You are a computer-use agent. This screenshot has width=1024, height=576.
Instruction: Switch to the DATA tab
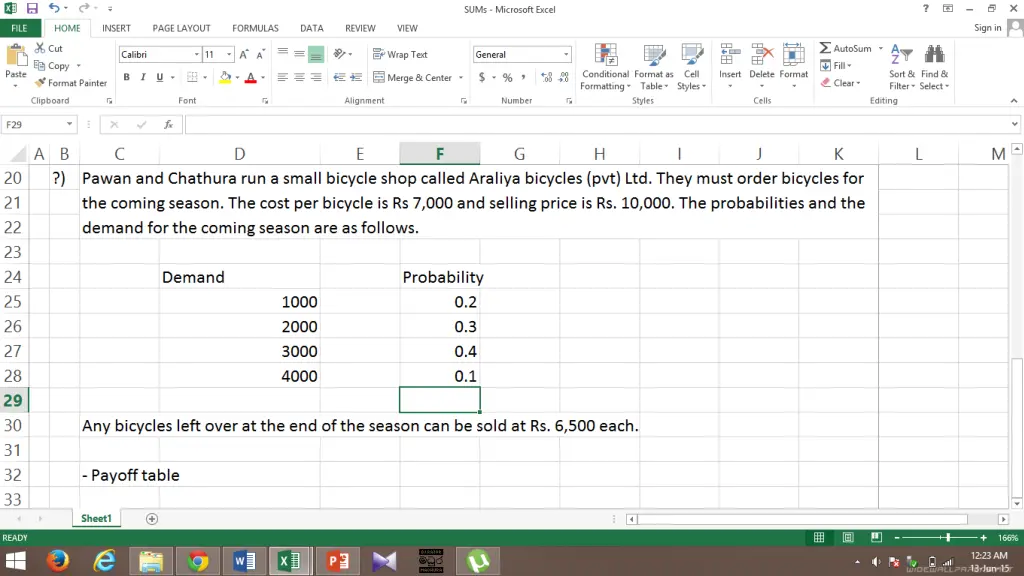click(312, 28)
